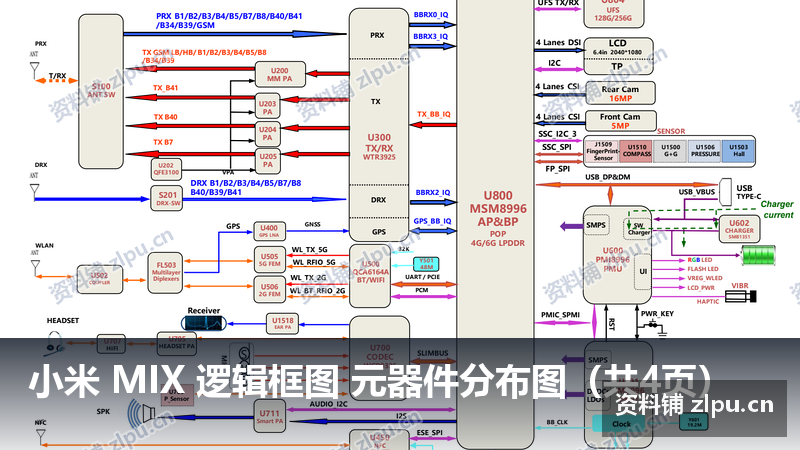Image resolution: width=800 pixels, height=450 pixels.
Task: Click the SPK speaker icon
Action: [x=141, y=413]
